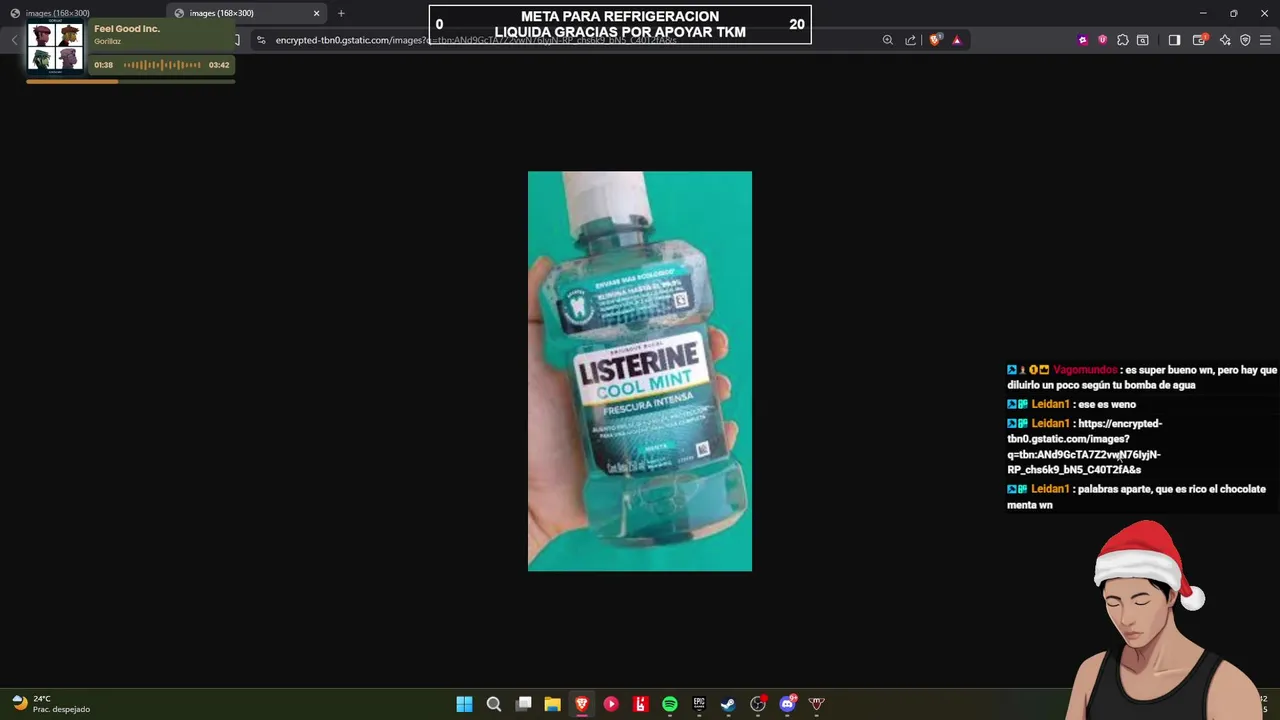Screen dimensions: 1280x720
Task: Open Brave Shields lion icon
Action: [x=935, y=40]
